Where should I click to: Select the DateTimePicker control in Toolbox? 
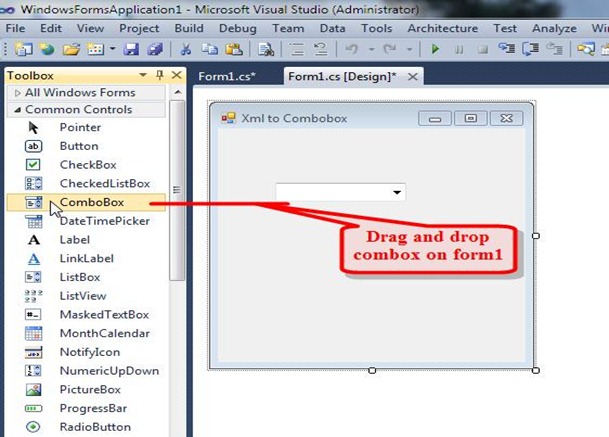(86, 221)
